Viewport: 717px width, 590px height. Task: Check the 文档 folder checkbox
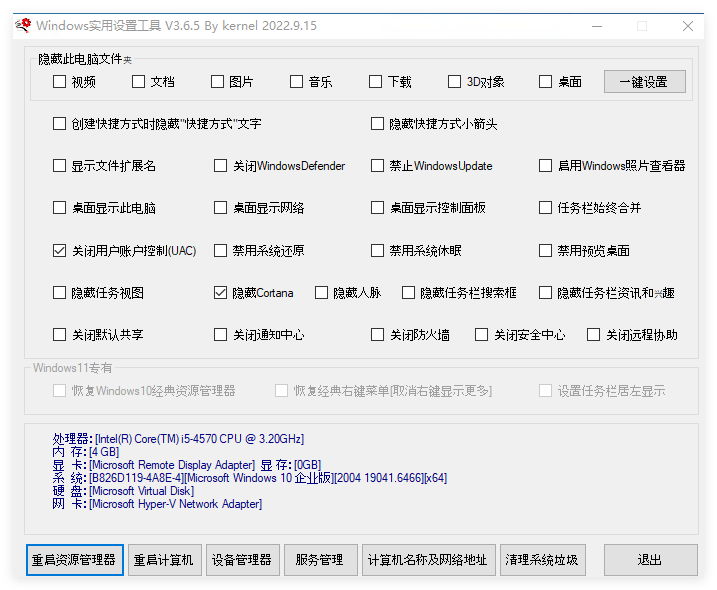139,82
